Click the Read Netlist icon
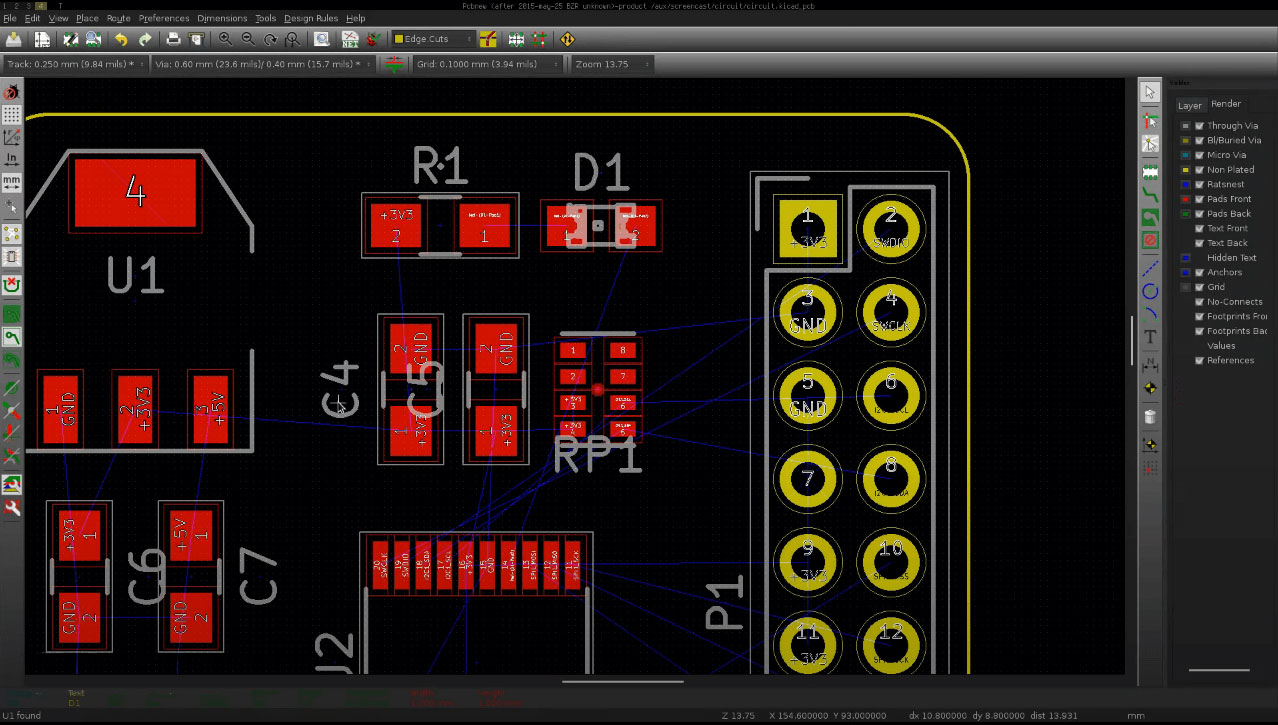The width and height of the screenshot is (1278, 725). click(x=350, y=39)
